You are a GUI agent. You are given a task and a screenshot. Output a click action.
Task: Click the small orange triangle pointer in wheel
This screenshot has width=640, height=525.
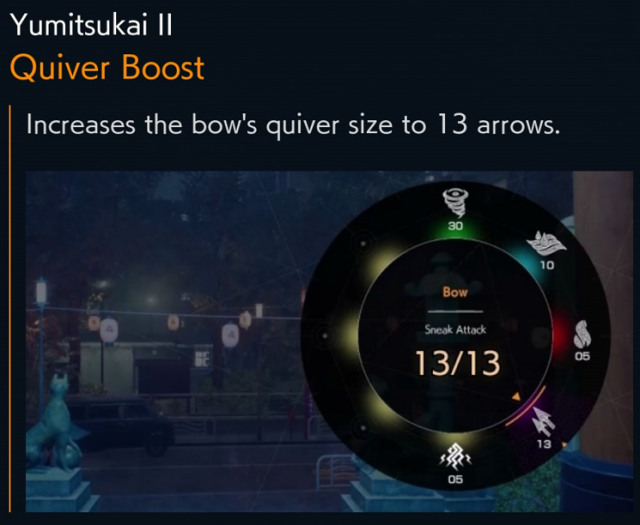coord(516,396)
